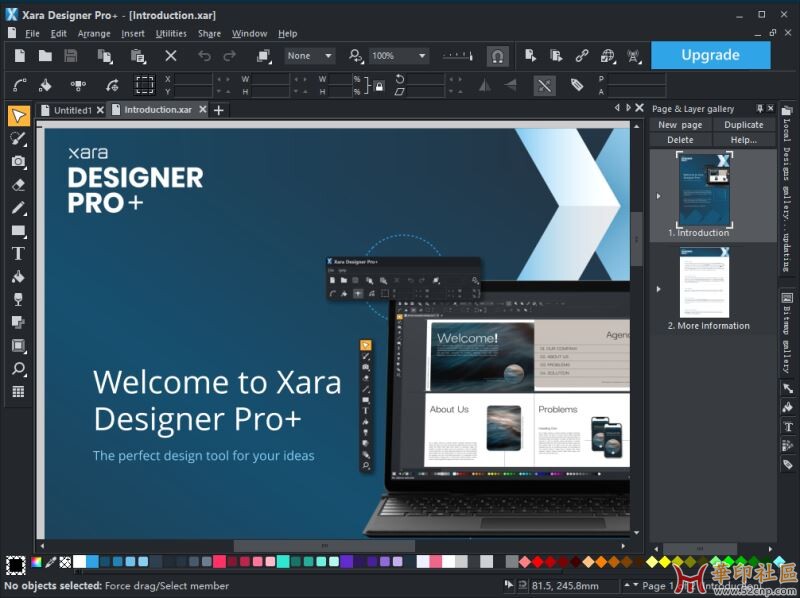Redo the last undone action
The width and height of the screenshot is (800, 598).
click(230, 56)
